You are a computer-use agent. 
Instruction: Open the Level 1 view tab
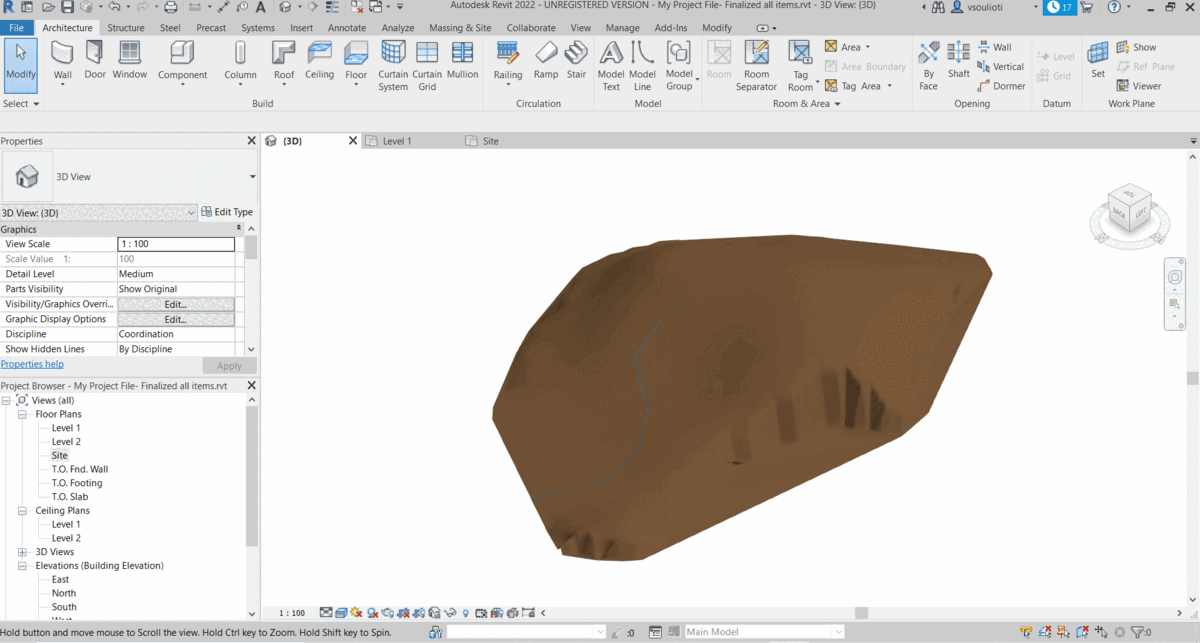pos(397,141)
